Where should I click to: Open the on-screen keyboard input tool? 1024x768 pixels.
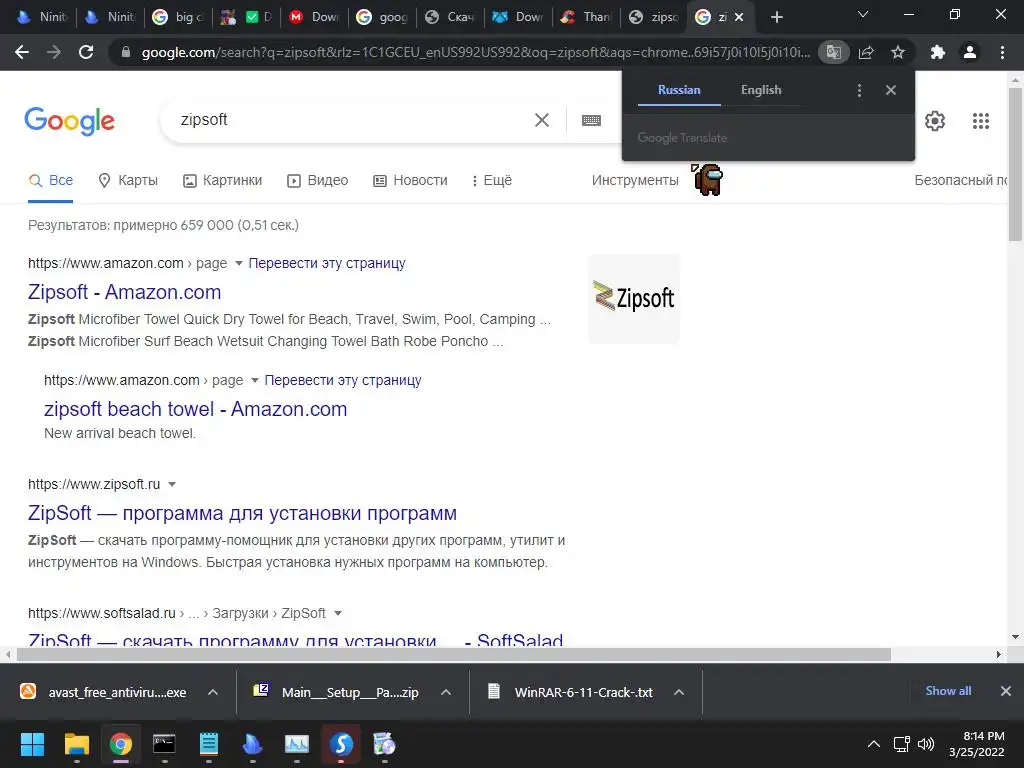click(x=591, y=120)
